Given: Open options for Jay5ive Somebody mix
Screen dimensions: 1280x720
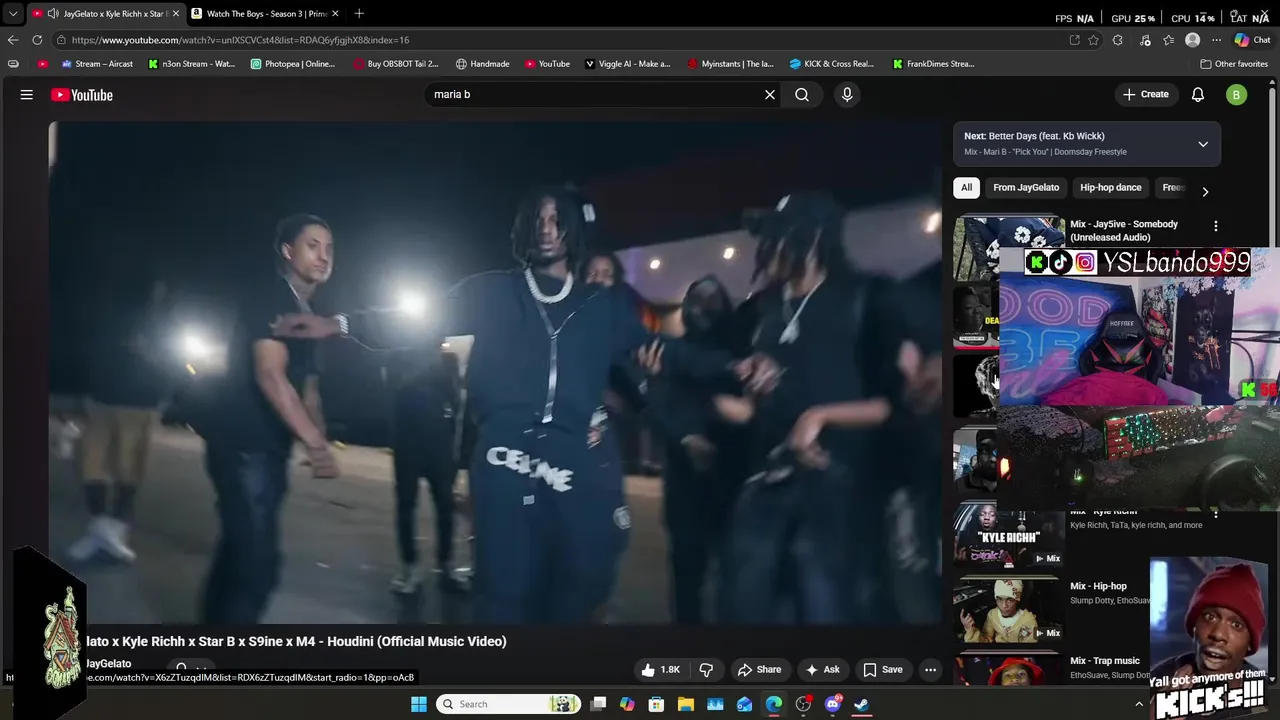Looking at the screenshot, I should [1215, 226].
